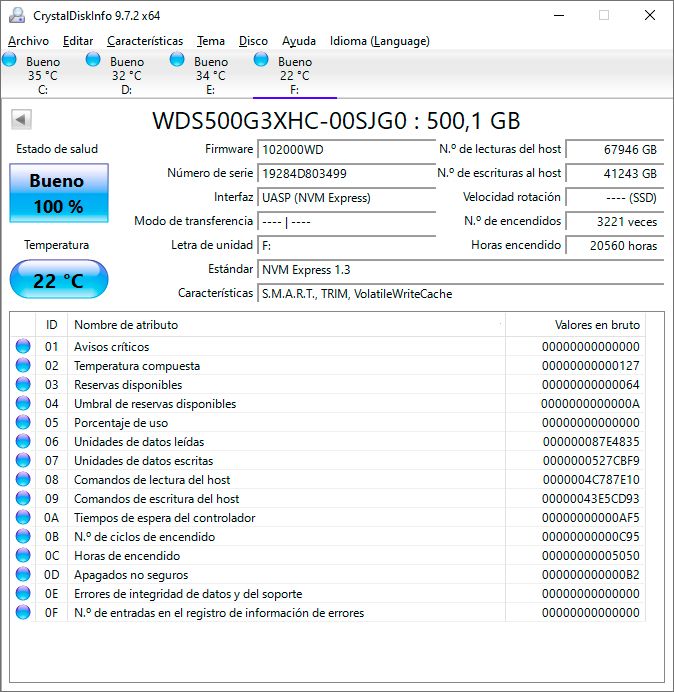Click the CrystalDiskInfo app icon in title bar
The image size is (674, 692).
pyautogui.click(x=17, y=15)
